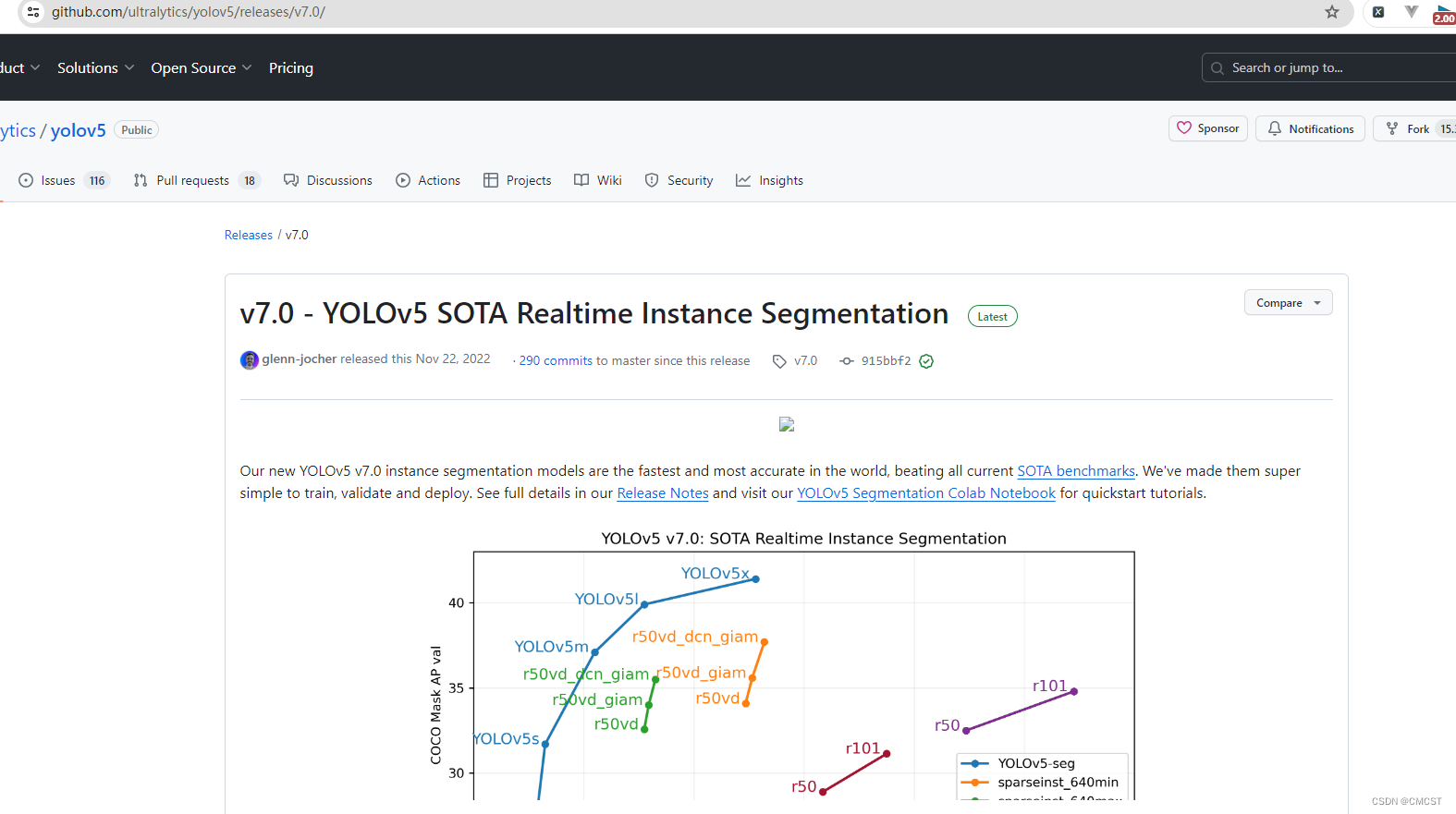The height and width of the screenshot is (814, 1456).
Task: Open the Issues tab
Action: point(64,180)
